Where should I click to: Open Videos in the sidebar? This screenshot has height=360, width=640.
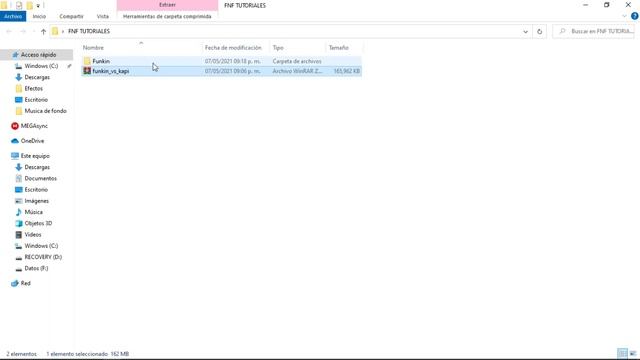click(33, 235)
